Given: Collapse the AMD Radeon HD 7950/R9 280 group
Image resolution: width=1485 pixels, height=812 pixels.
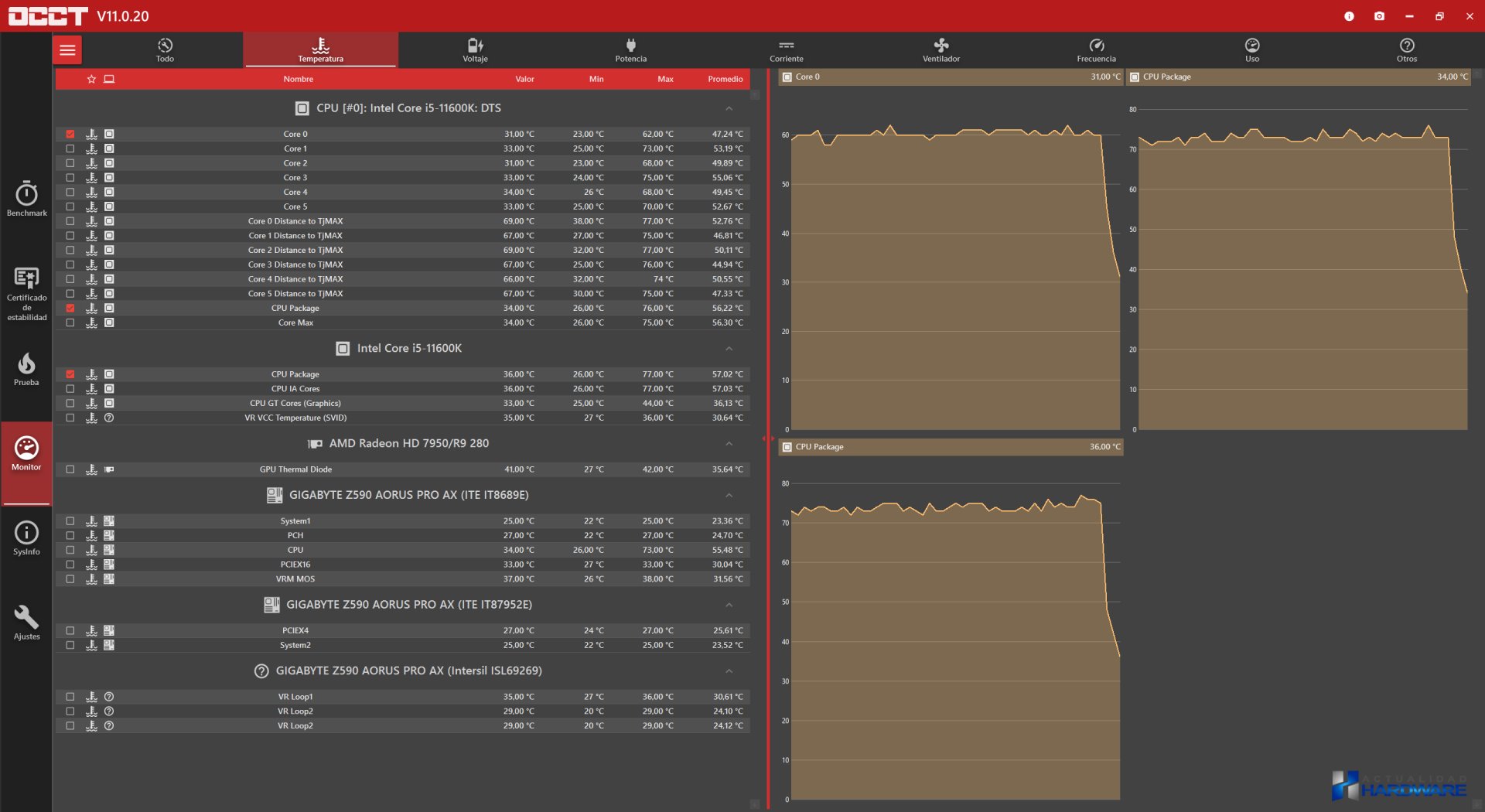Looking at the screenshot, I should pos(729,444).
